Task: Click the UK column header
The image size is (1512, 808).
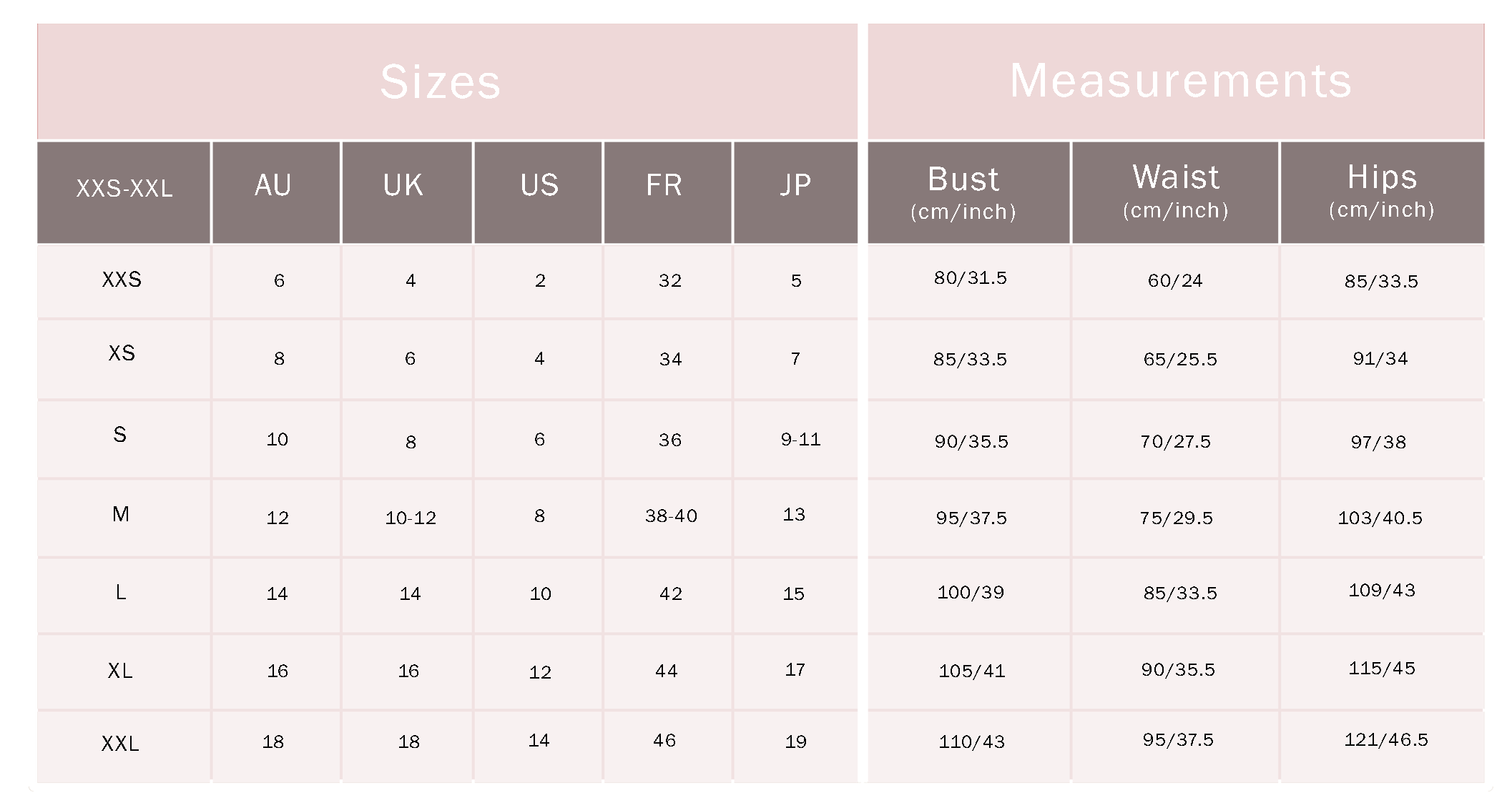Action: pyautogui.click(x=407, y=192)
